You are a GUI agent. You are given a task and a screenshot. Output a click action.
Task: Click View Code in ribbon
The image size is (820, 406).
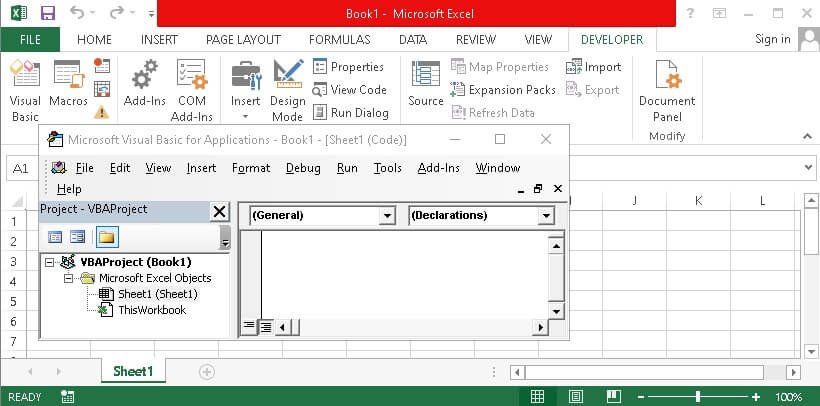click(349, 89)
